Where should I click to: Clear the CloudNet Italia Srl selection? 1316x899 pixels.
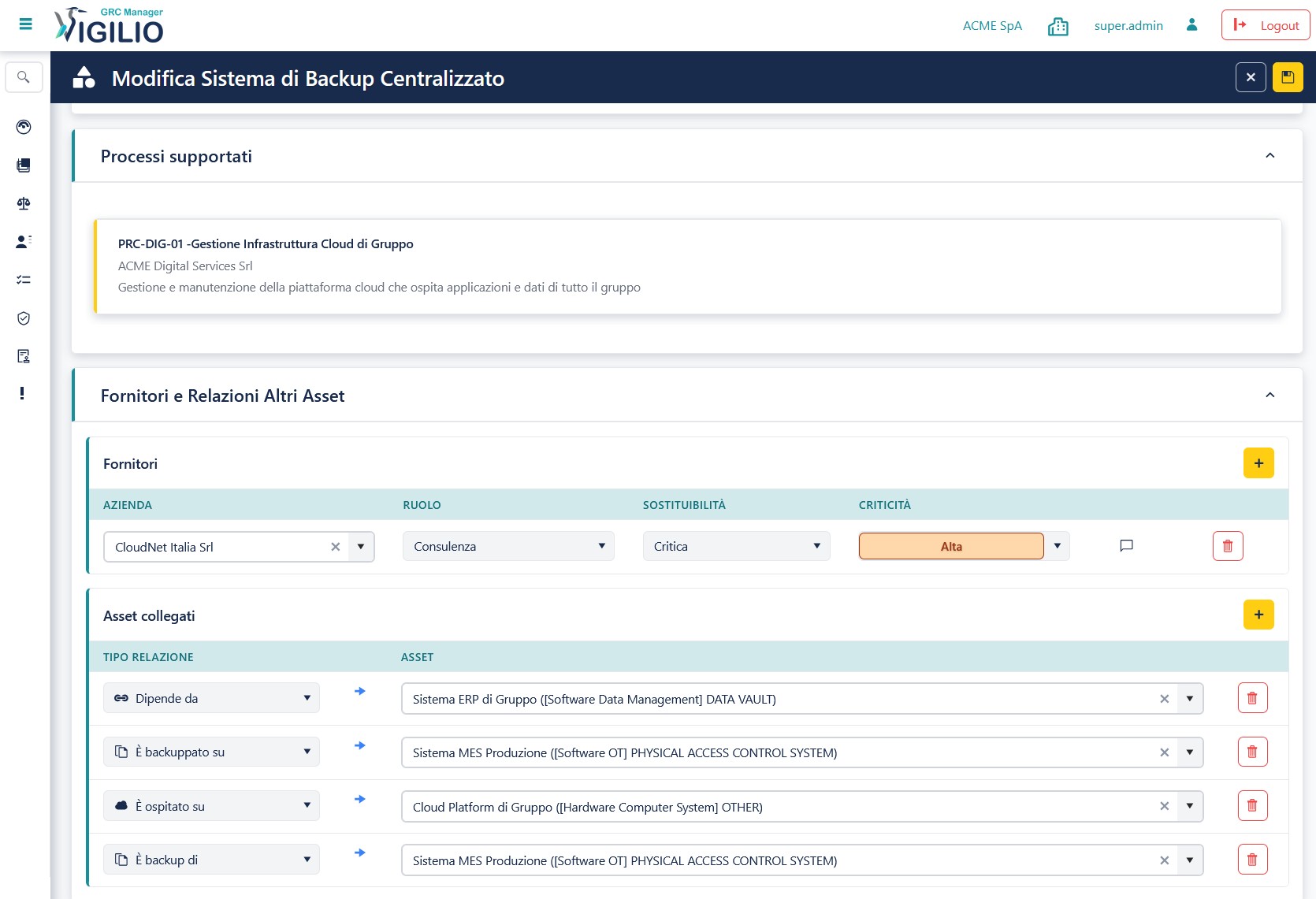335,547
